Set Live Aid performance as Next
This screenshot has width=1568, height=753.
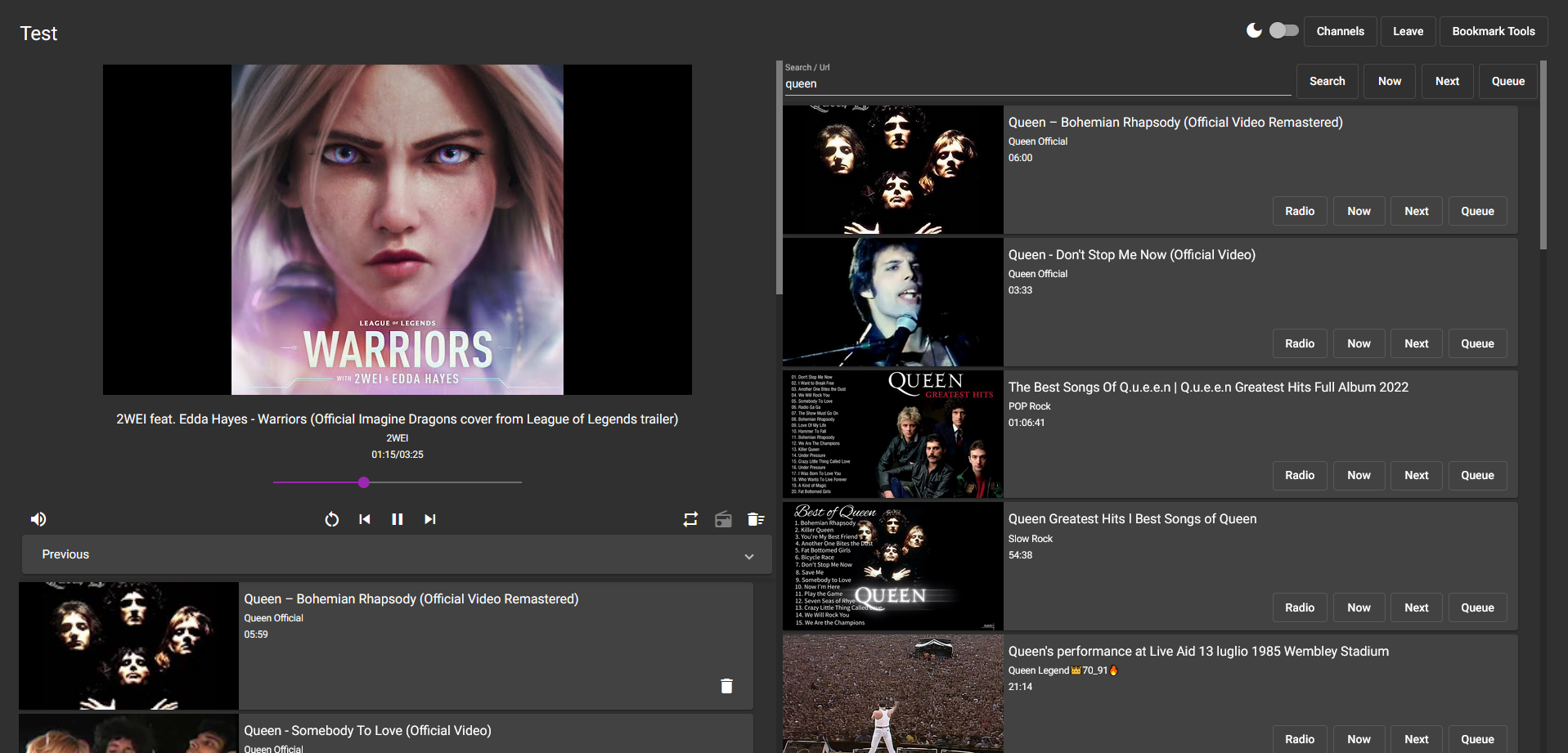[x=1417, y=739]
